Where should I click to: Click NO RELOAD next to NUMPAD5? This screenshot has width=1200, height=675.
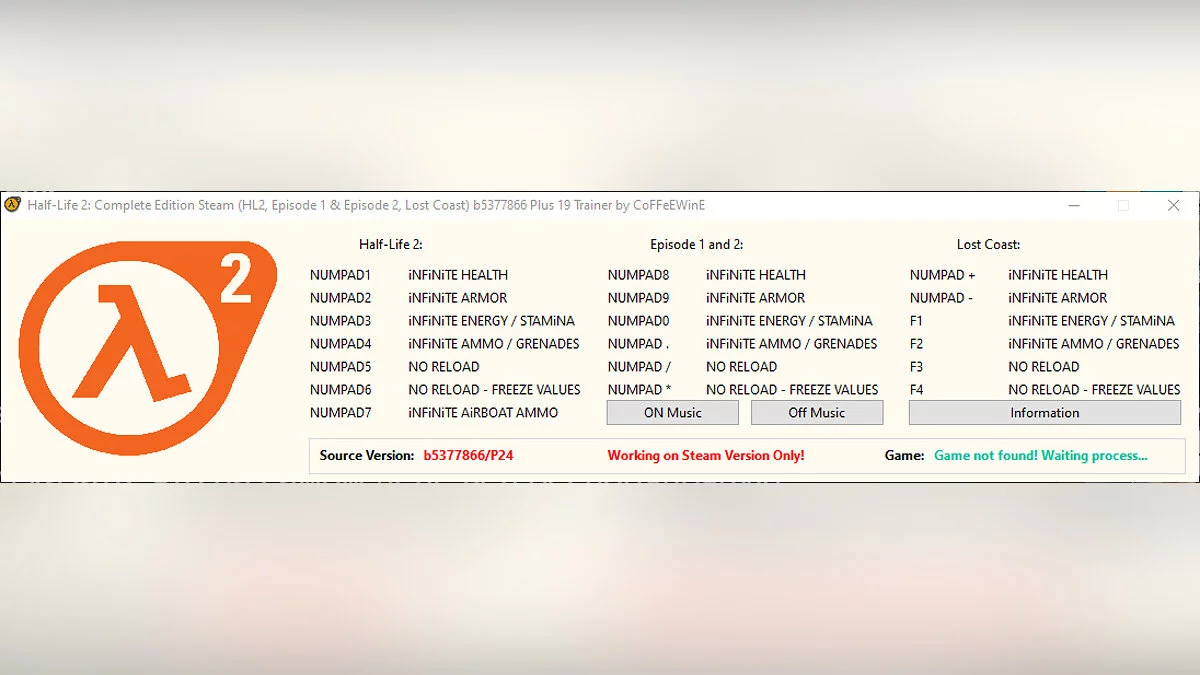[x=444, y=367]
